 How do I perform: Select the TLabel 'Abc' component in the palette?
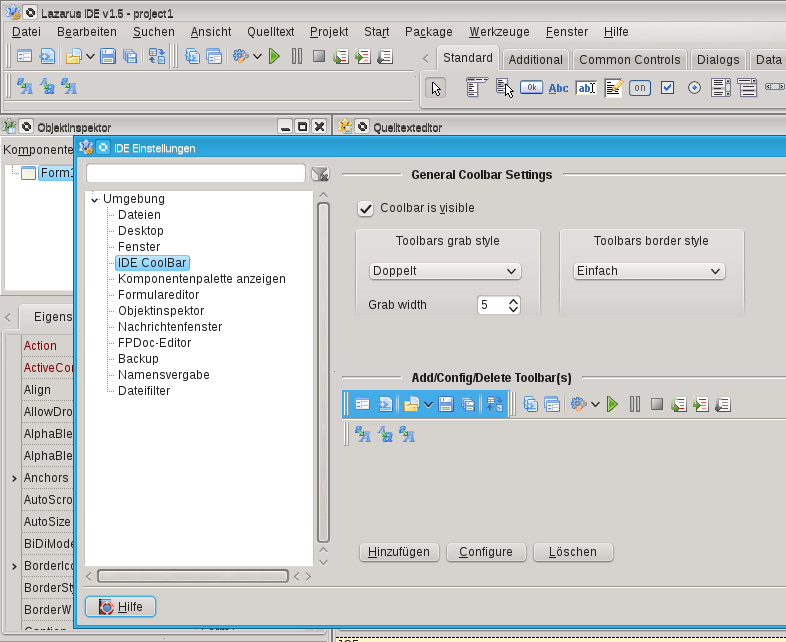(558, 88)
